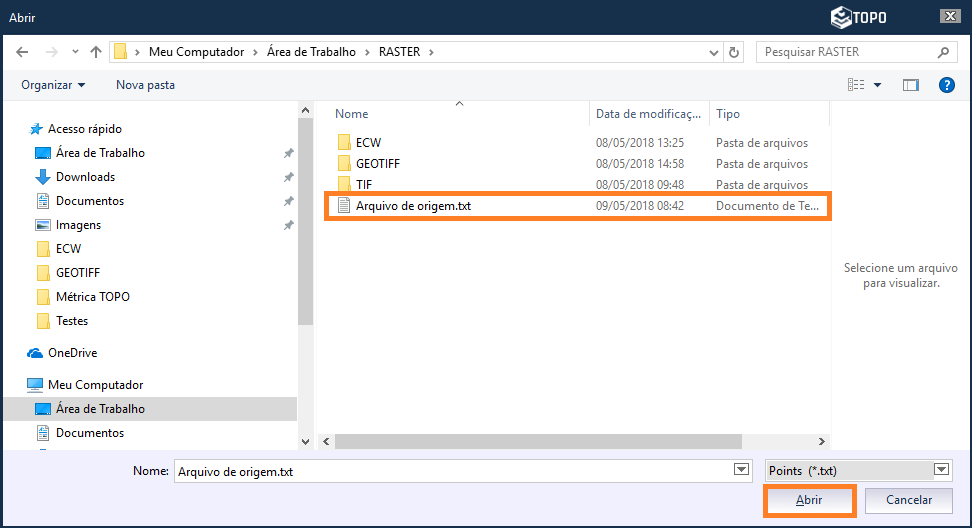
Task: Open the ECW folder in file list
Action: pos(368,143)
